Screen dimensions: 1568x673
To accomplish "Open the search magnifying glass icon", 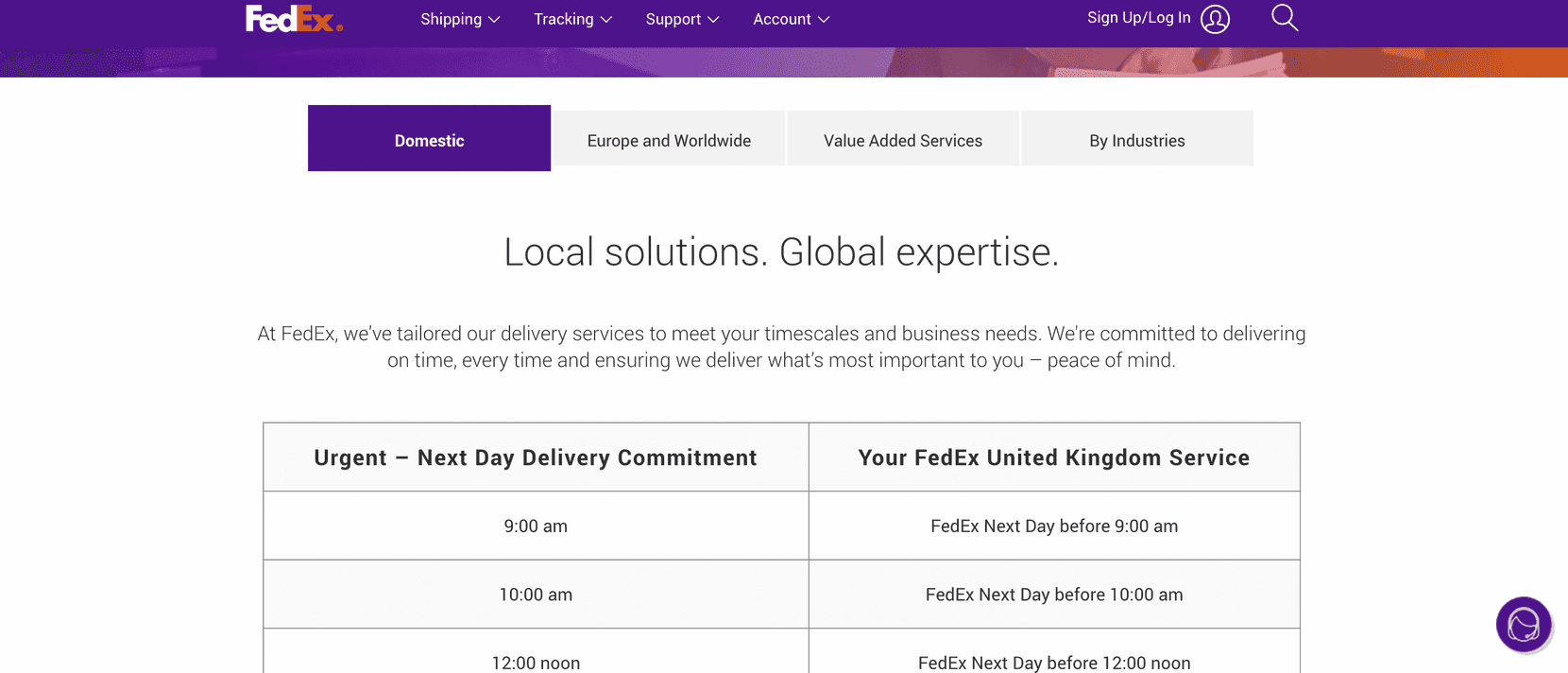I will point(1284,18).
